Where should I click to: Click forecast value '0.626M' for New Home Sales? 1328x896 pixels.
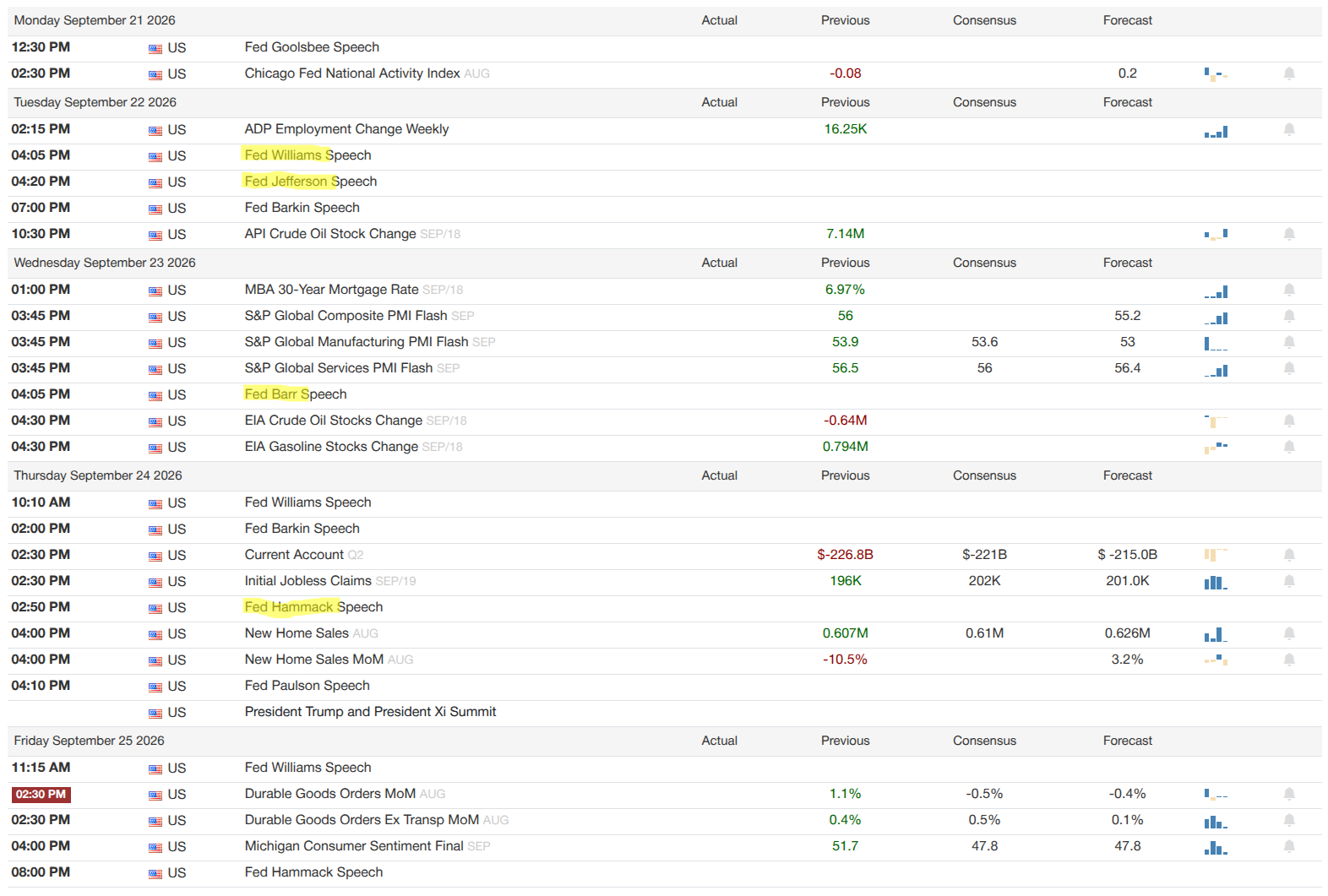1128,633
